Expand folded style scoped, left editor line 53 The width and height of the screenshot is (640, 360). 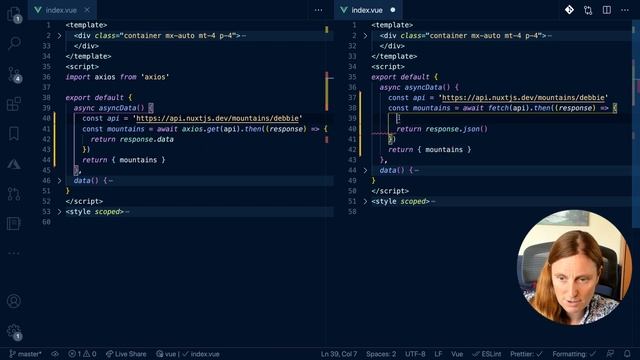[60, 212]
